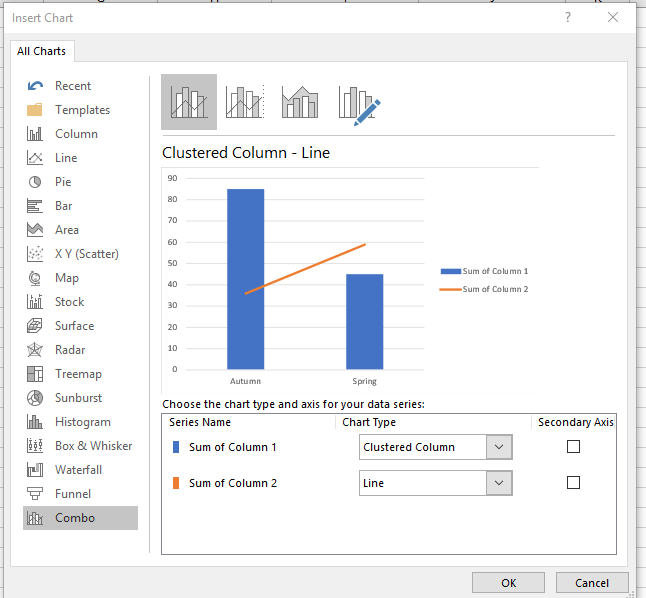Choose Surface chart category
The height and width of the screenshot is (598, 646).
(x=80, y=326)
